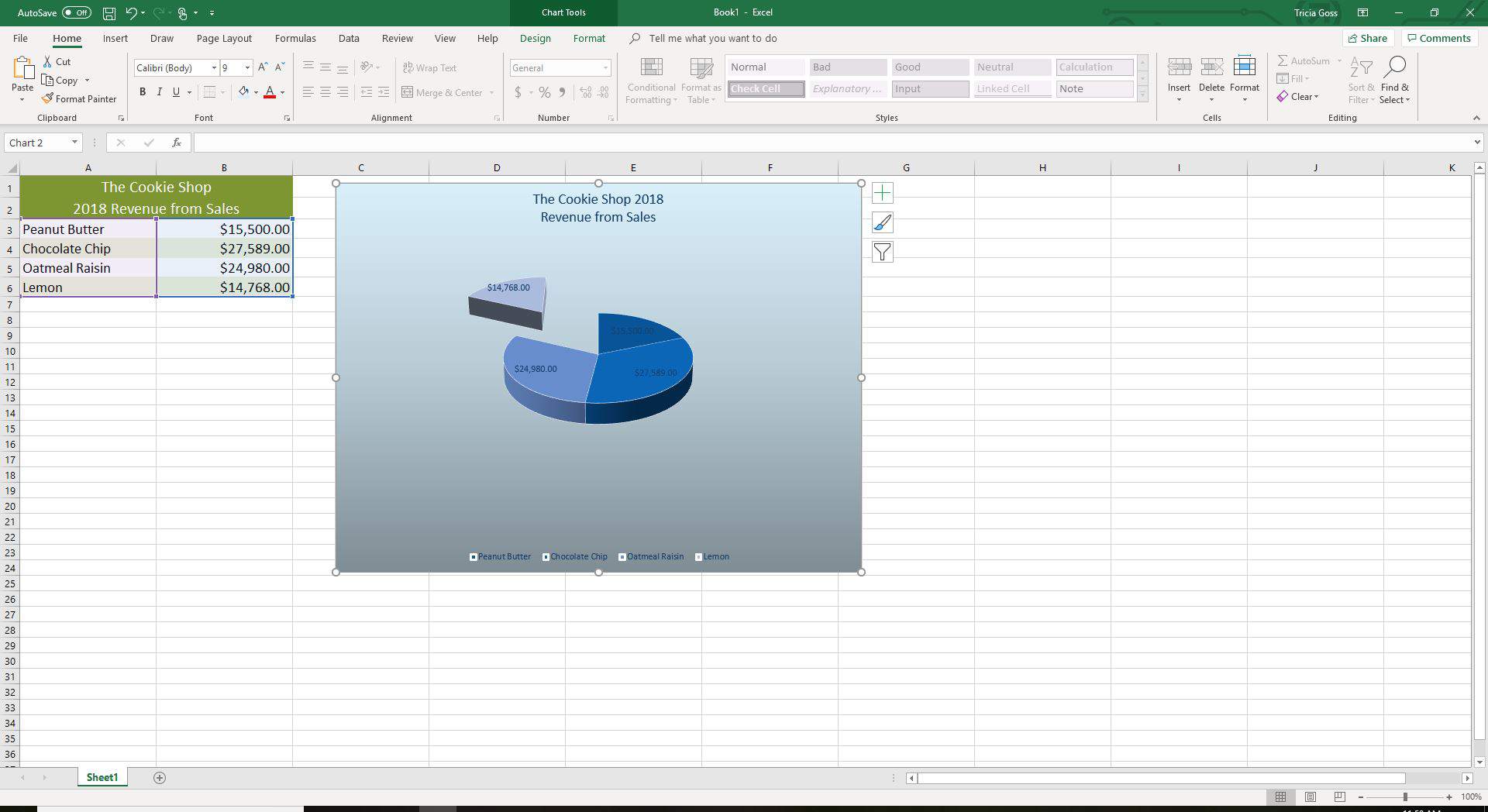Open the Name Box dropdown arrow
Viewport: 1488px width, 812px height.
74,143
